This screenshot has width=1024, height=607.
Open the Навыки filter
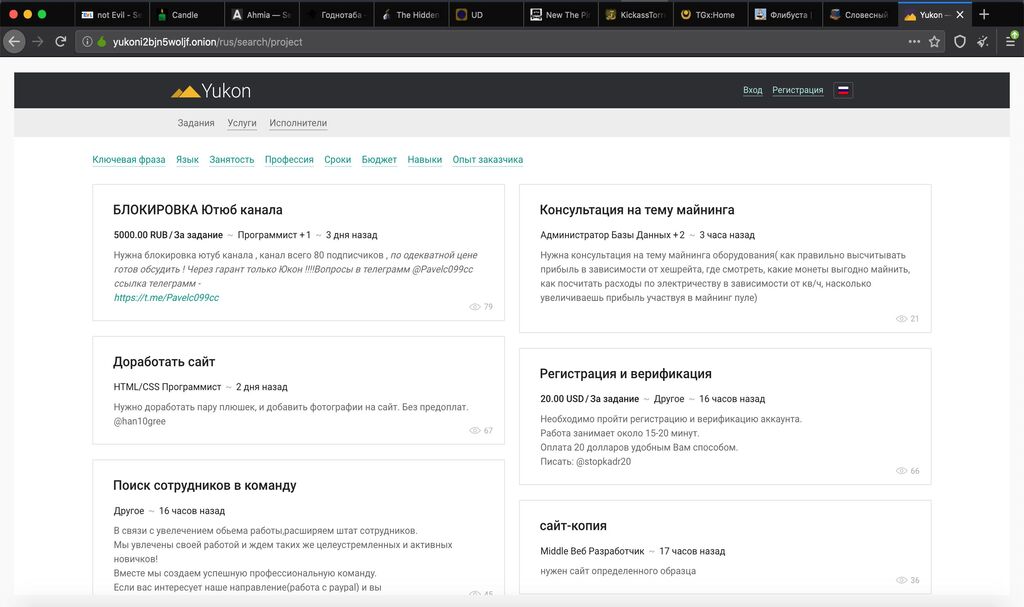(425, 160)
